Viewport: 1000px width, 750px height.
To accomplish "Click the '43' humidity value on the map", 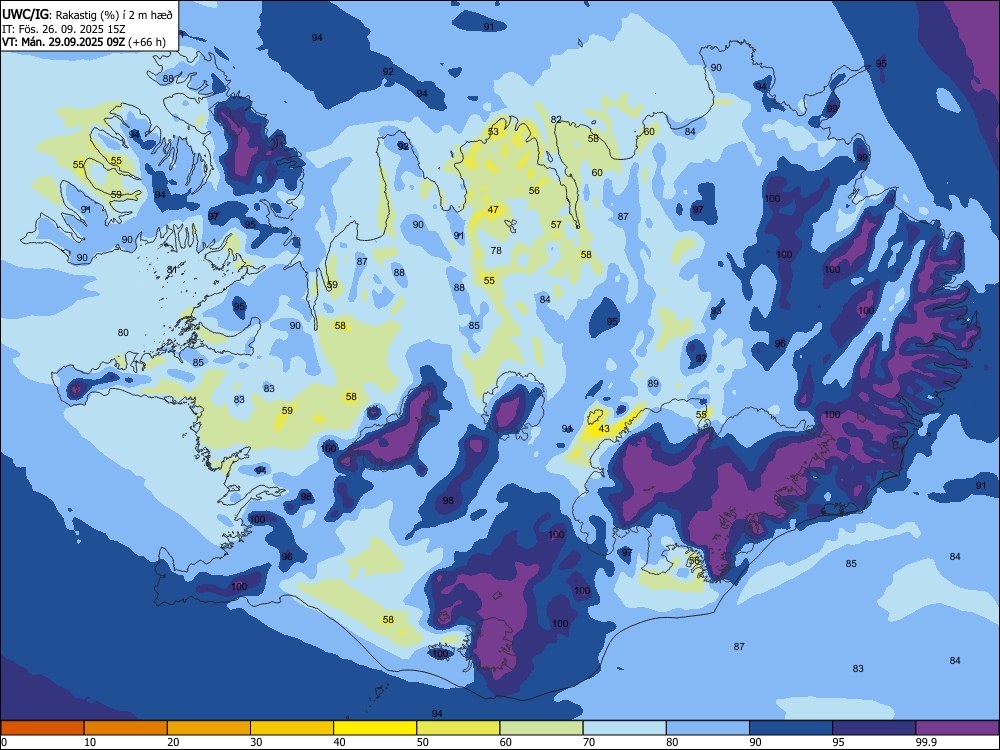I will click(604, 429).
